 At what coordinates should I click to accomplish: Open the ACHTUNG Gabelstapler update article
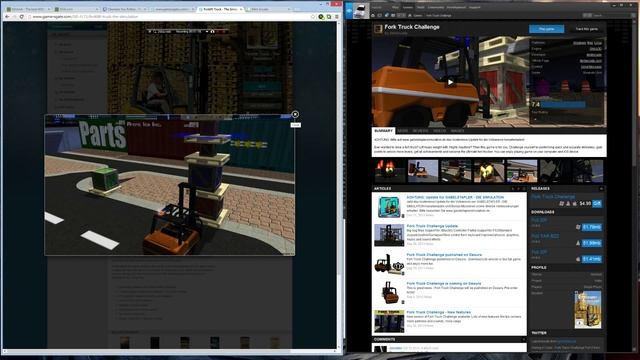[455, 198]
